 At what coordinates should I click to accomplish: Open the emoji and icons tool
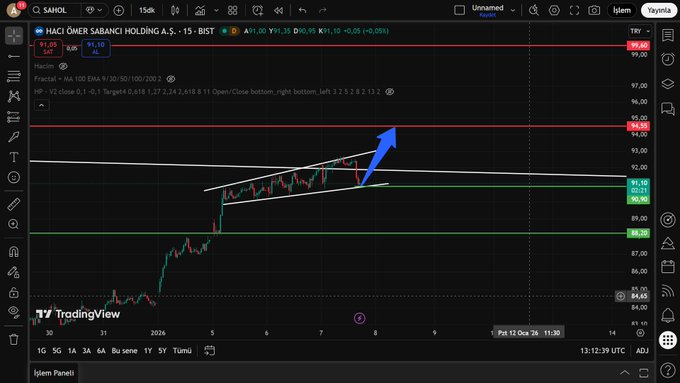(x=14, y=177)
